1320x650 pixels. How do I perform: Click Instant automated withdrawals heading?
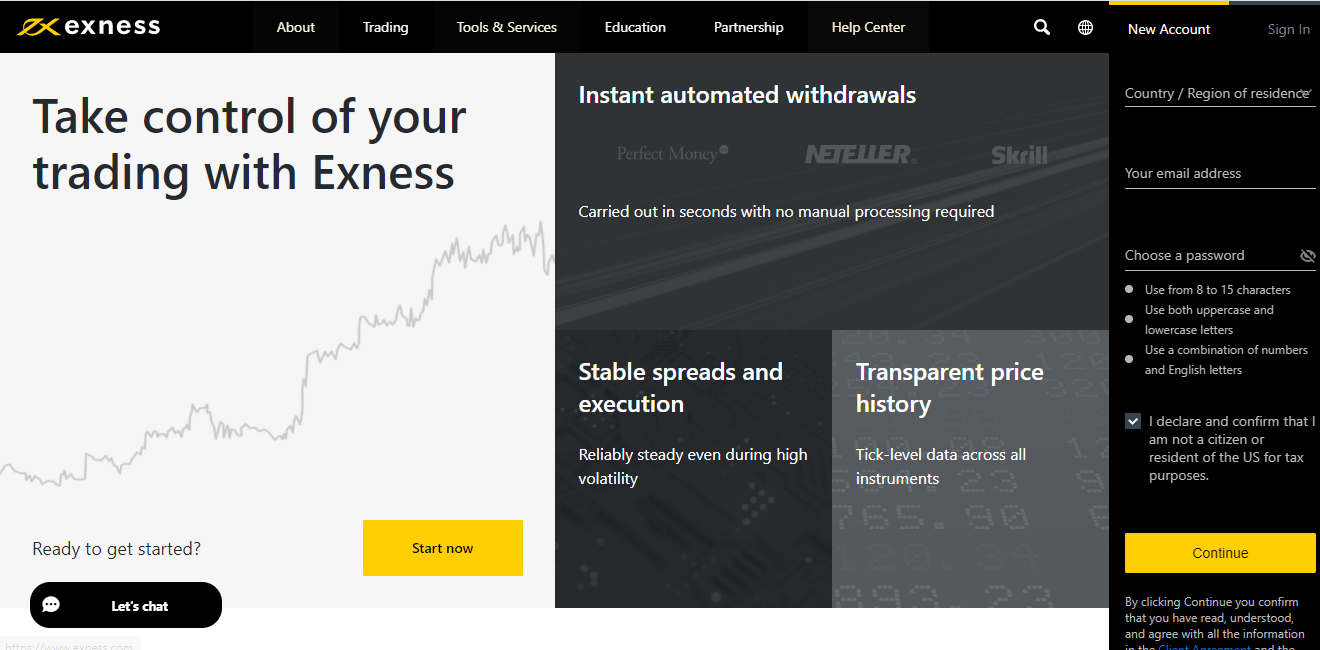pyautogui.click(x=747, y=95)
